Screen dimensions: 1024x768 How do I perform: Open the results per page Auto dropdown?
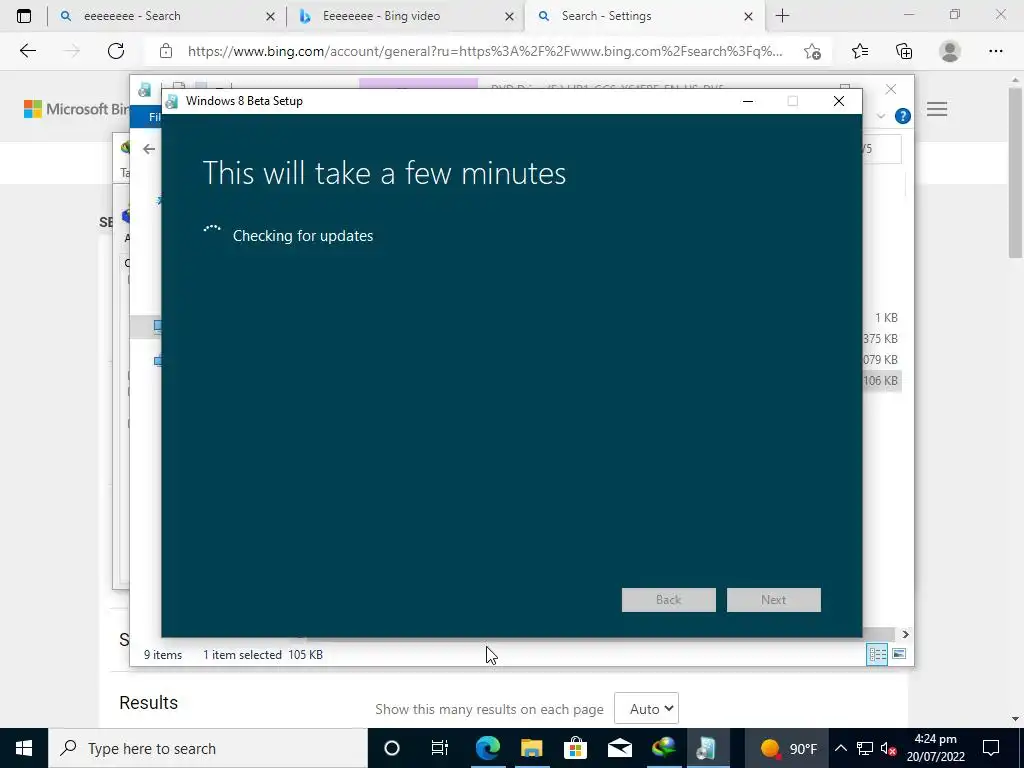646,709
